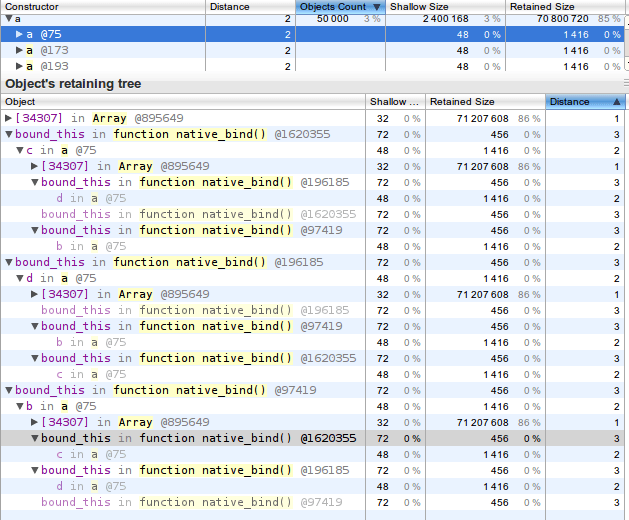629x520 pixels.
Task: Sort the top grid by Retained Size
Action: coord(564,7)
